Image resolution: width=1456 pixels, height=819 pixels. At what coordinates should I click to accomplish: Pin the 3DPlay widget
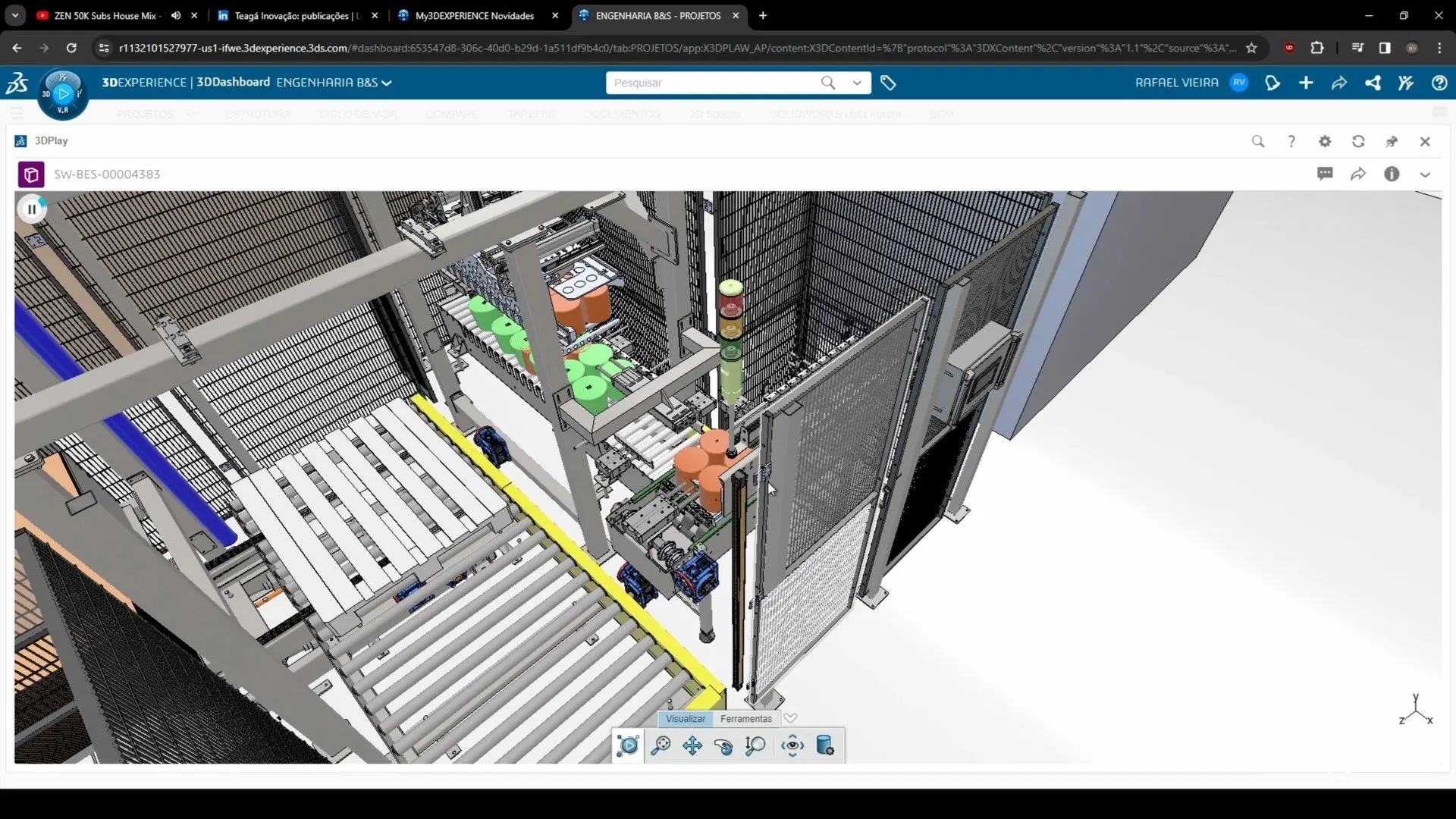point(1392,141)
